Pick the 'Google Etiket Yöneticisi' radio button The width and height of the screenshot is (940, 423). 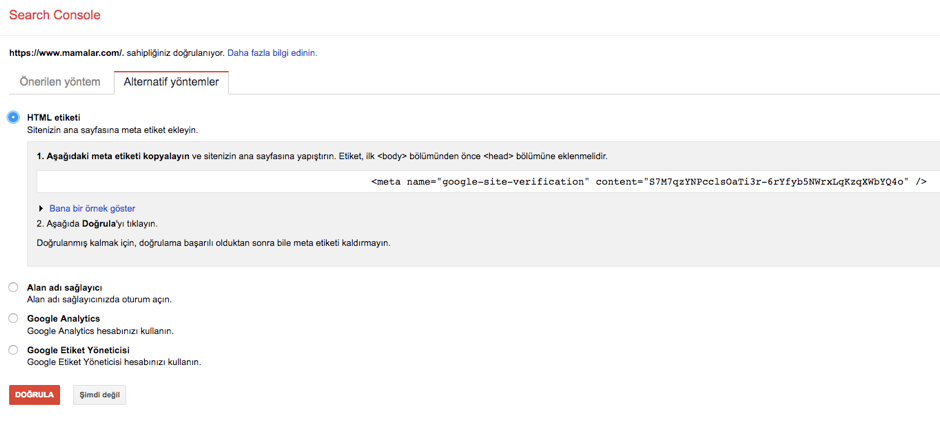(x=13, y=350)
